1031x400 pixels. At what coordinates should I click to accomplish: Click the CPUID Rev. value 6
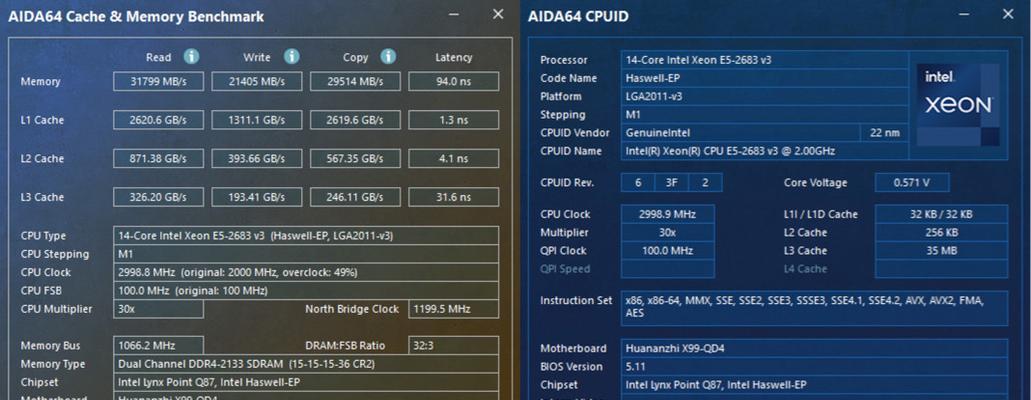(x=638, y=183)
